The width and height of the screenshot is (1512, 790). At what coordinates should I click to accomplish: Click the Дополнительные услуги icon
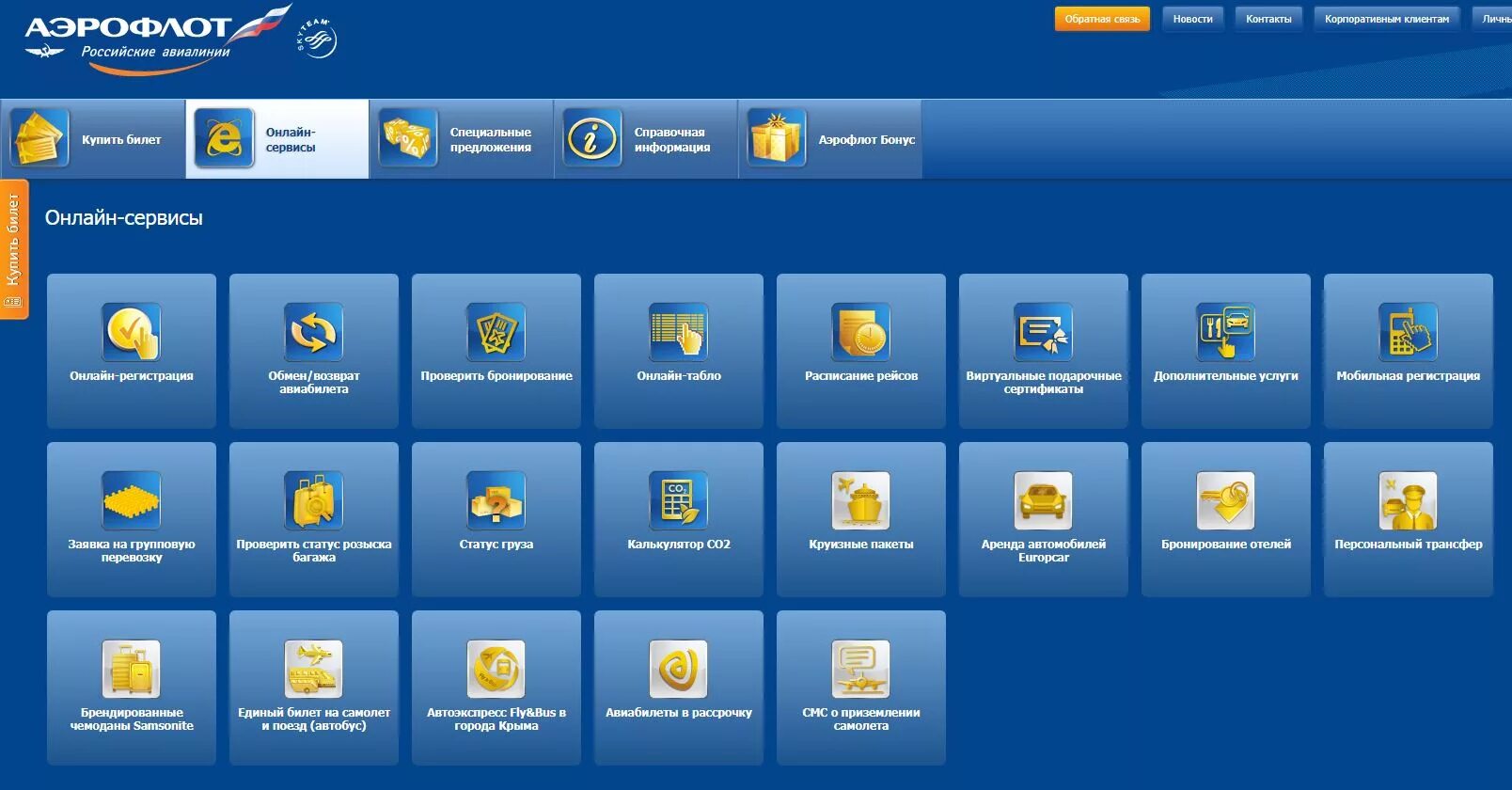click(1226, 332)
